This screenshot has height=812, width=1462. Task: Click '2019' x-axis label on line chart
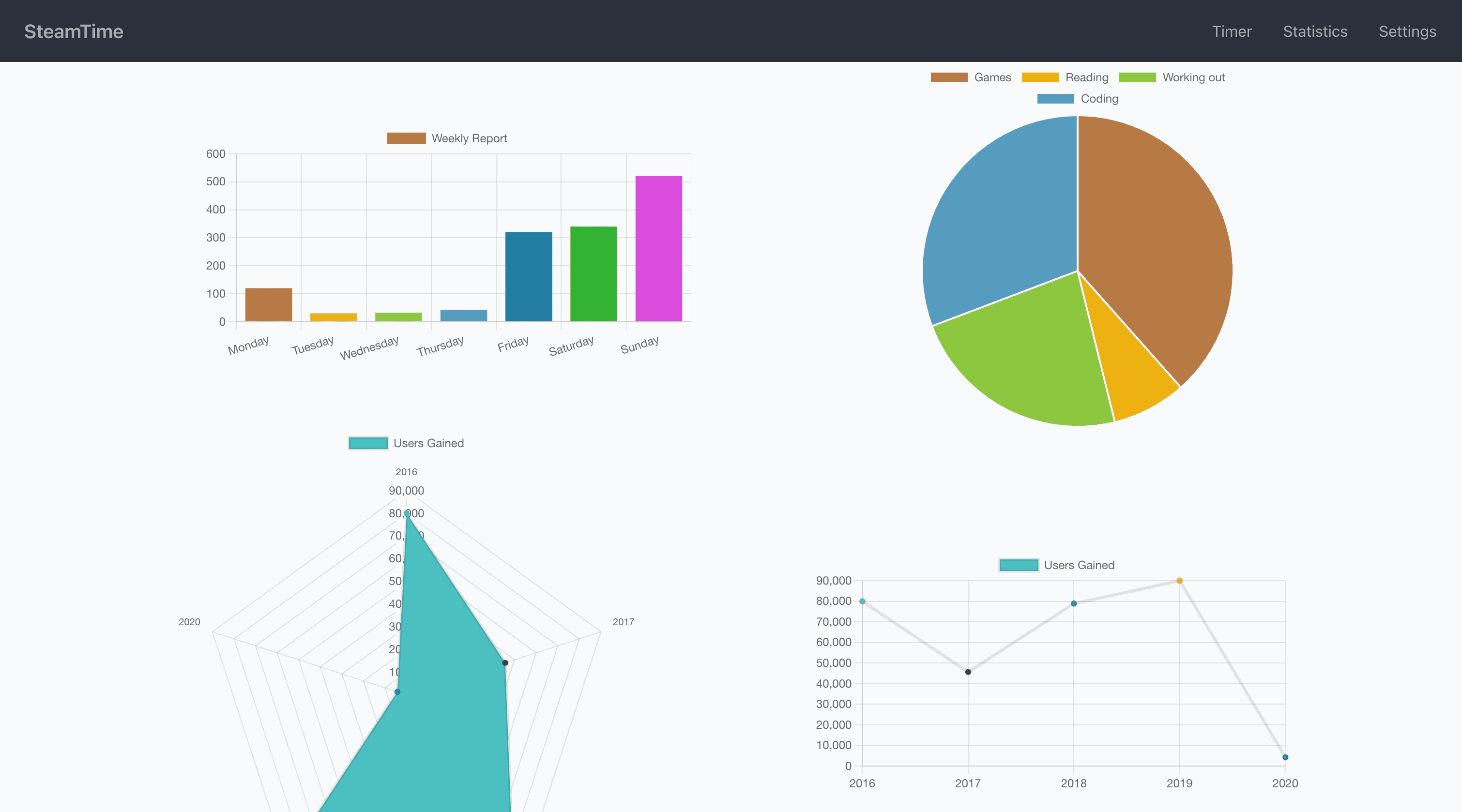coord(1179,783)
